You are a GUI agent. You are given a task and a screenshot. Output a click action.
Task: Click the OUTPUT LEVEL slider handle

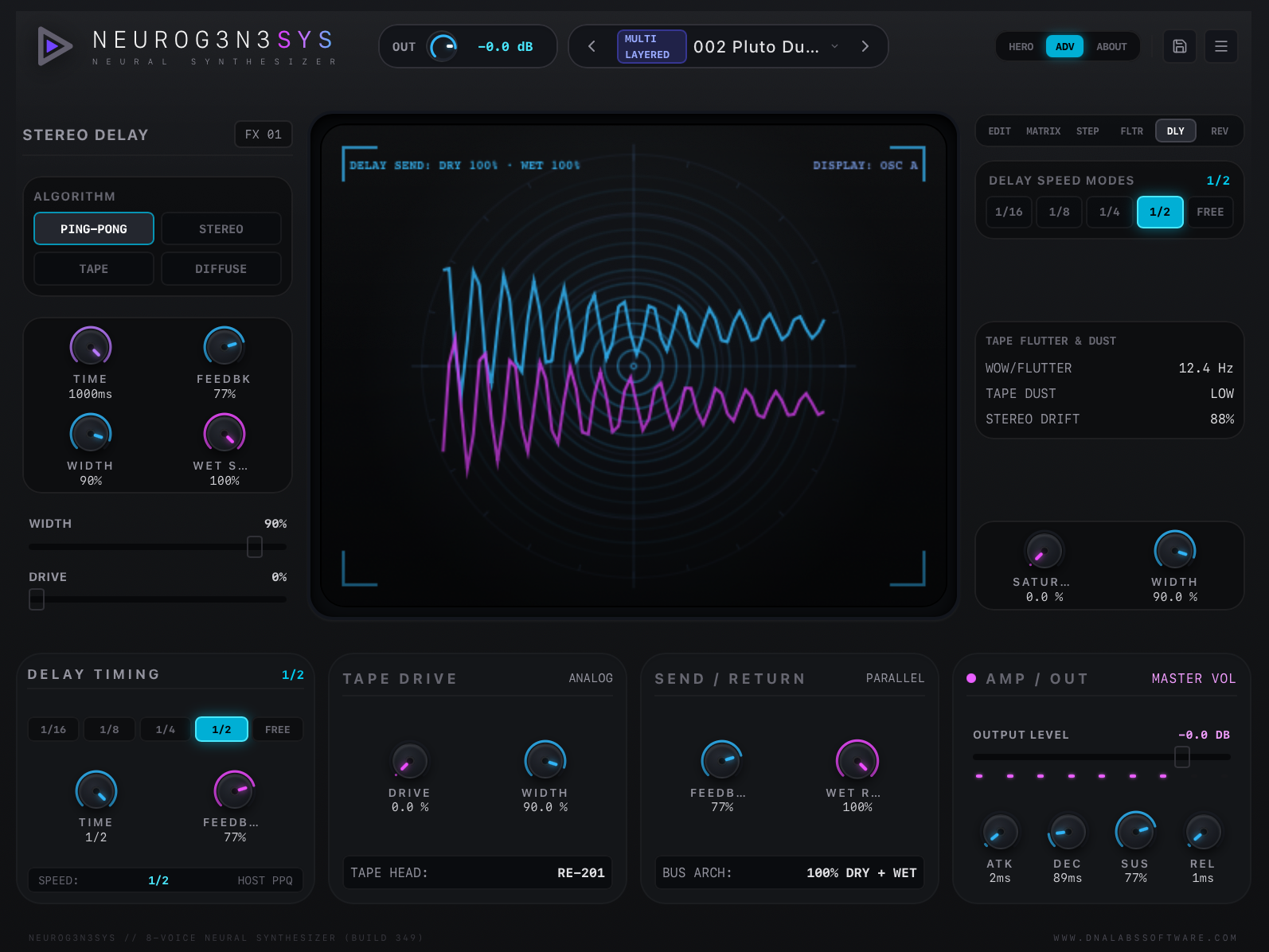click(1182, 757)
